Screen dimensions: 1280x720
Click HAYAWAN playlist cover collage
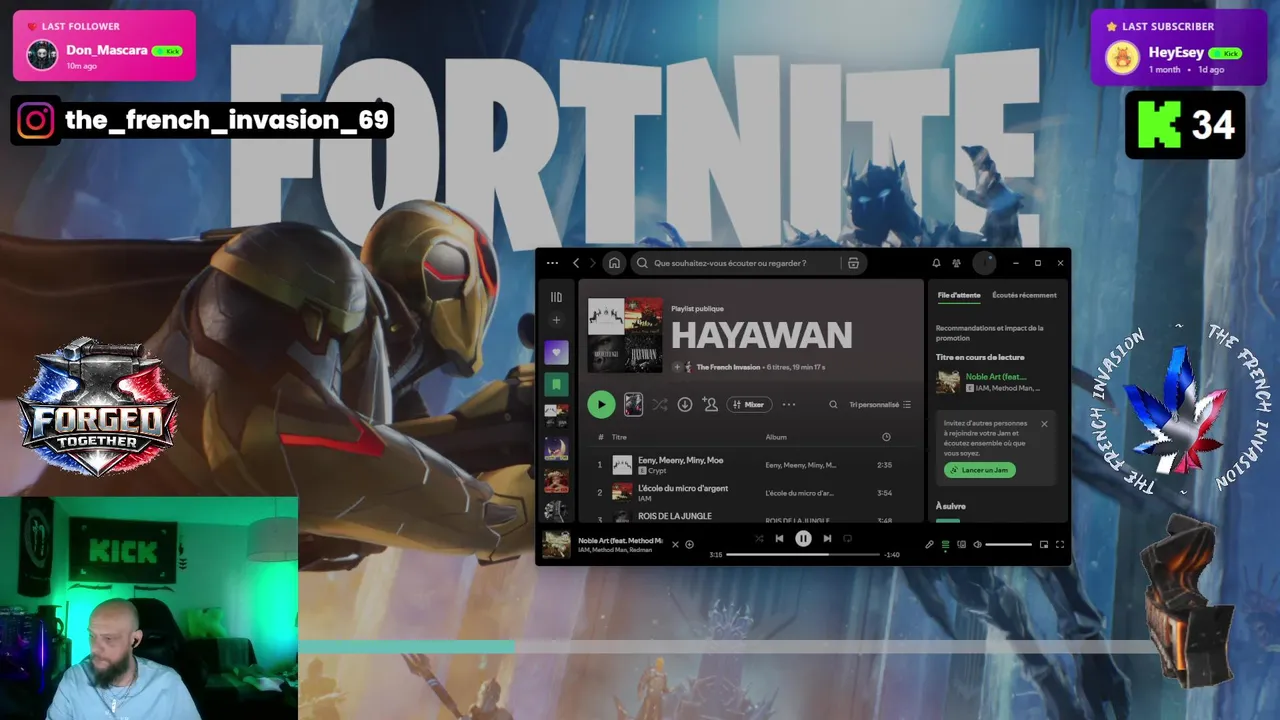pos(625,335)
